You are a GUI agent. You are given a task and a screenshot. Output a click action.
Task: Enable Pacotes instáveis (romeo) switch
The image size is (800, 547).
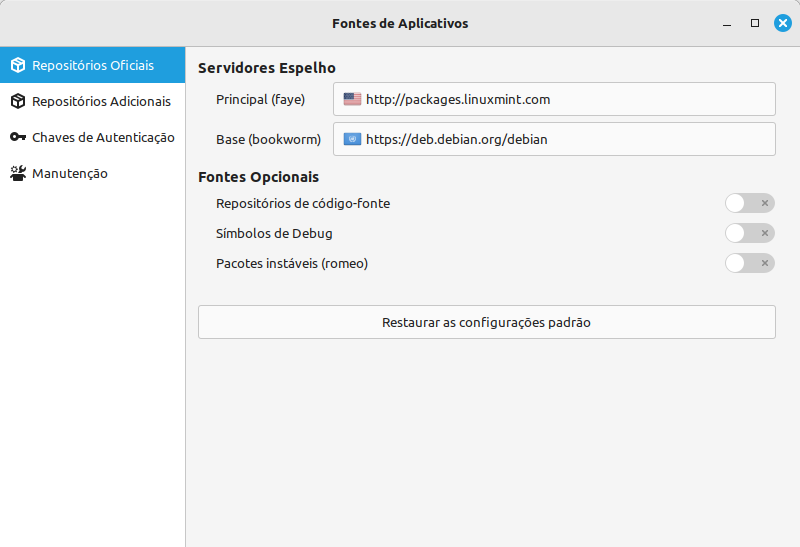[x=749, y=263]
